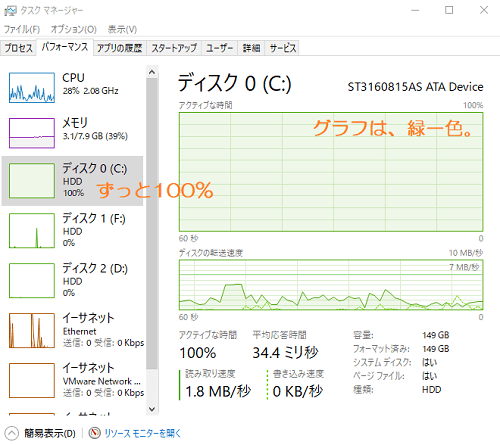
Task: Open the 表示(V) menu
Action: pyautogui.click(x=122, y=29)
